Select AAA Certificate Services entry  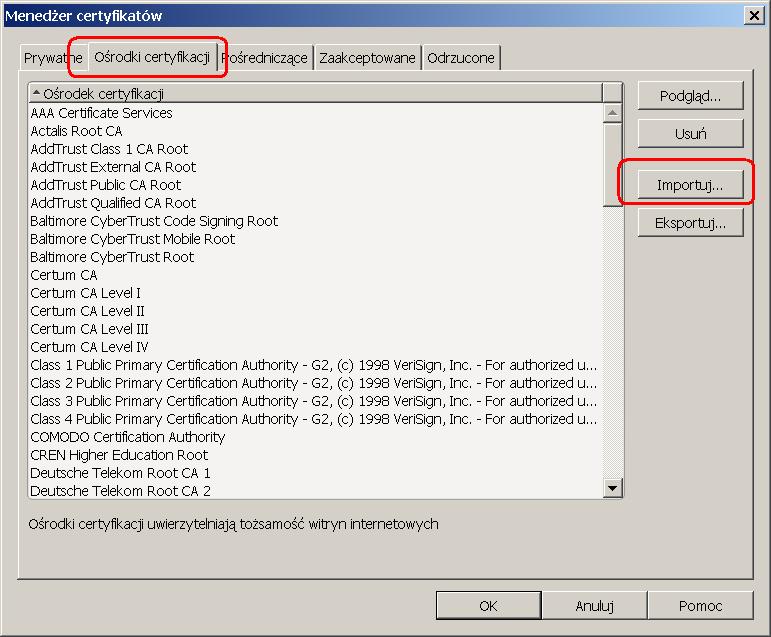pos(102,113)
